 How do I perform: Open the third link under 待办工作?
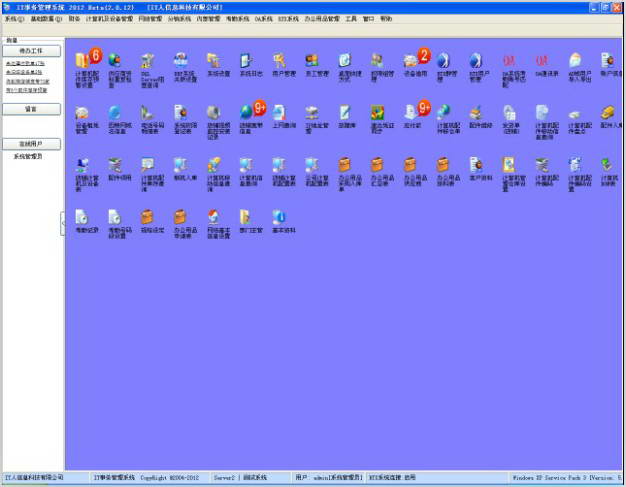tap(28, 81)
